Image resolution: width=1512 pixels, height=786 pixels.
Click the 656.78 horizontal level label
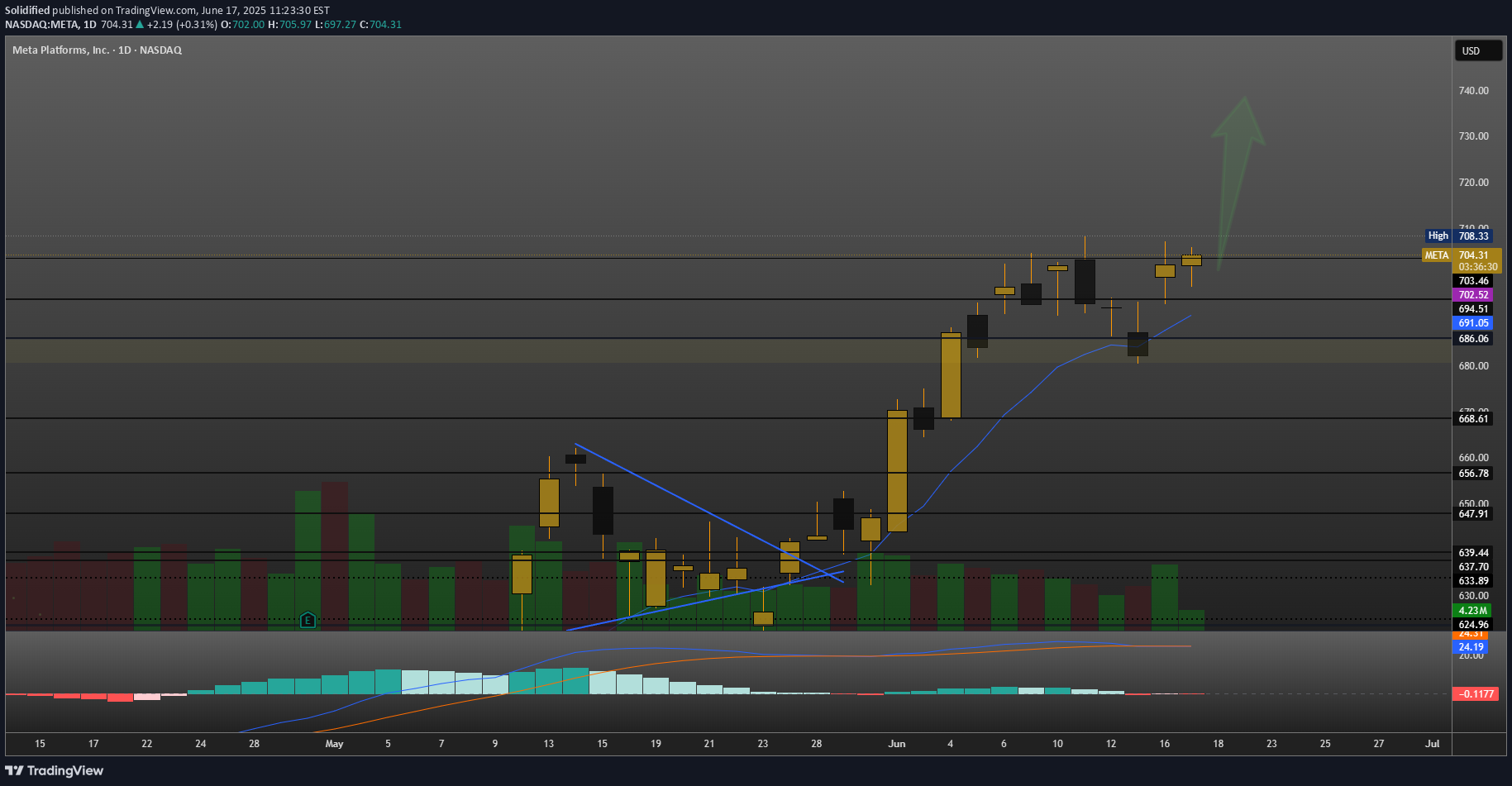tap(1472, 474)
